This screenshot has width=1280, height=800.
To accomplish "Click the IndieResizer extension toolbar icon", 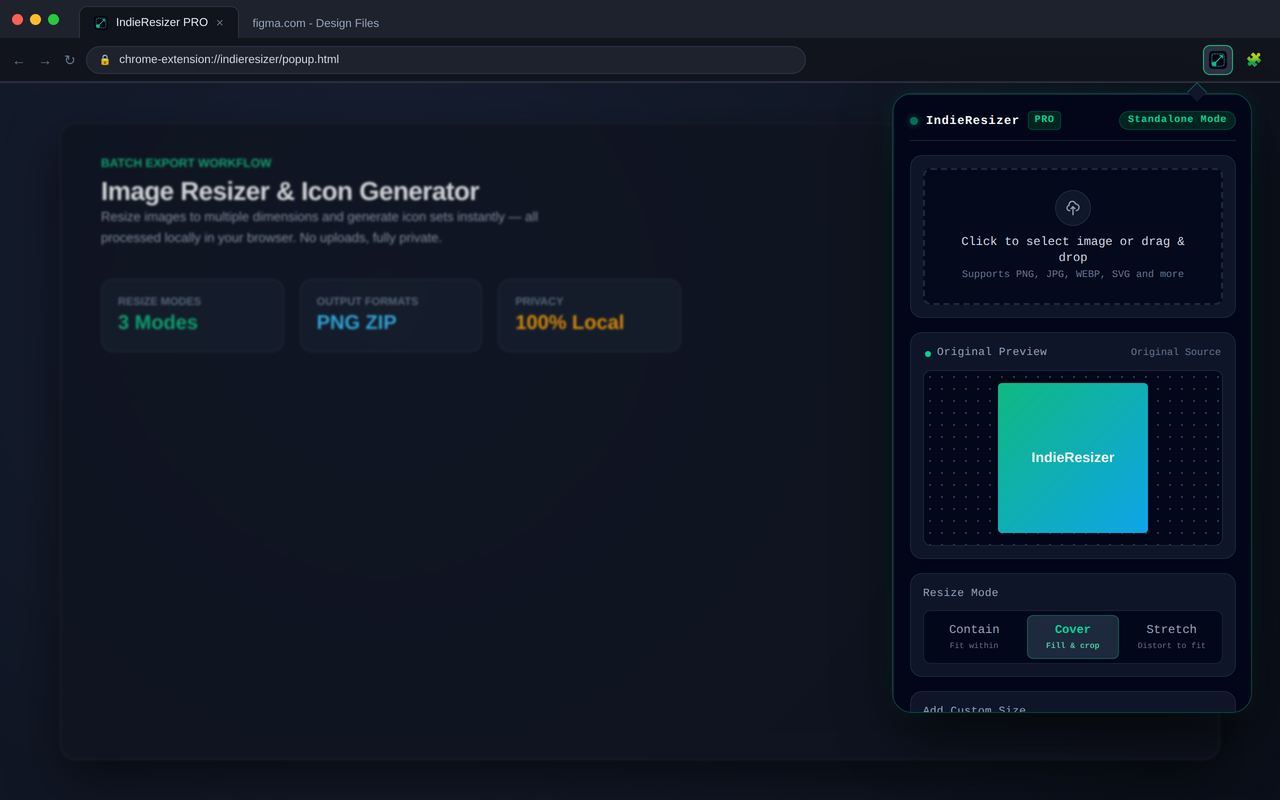I will click(1217, 60).
